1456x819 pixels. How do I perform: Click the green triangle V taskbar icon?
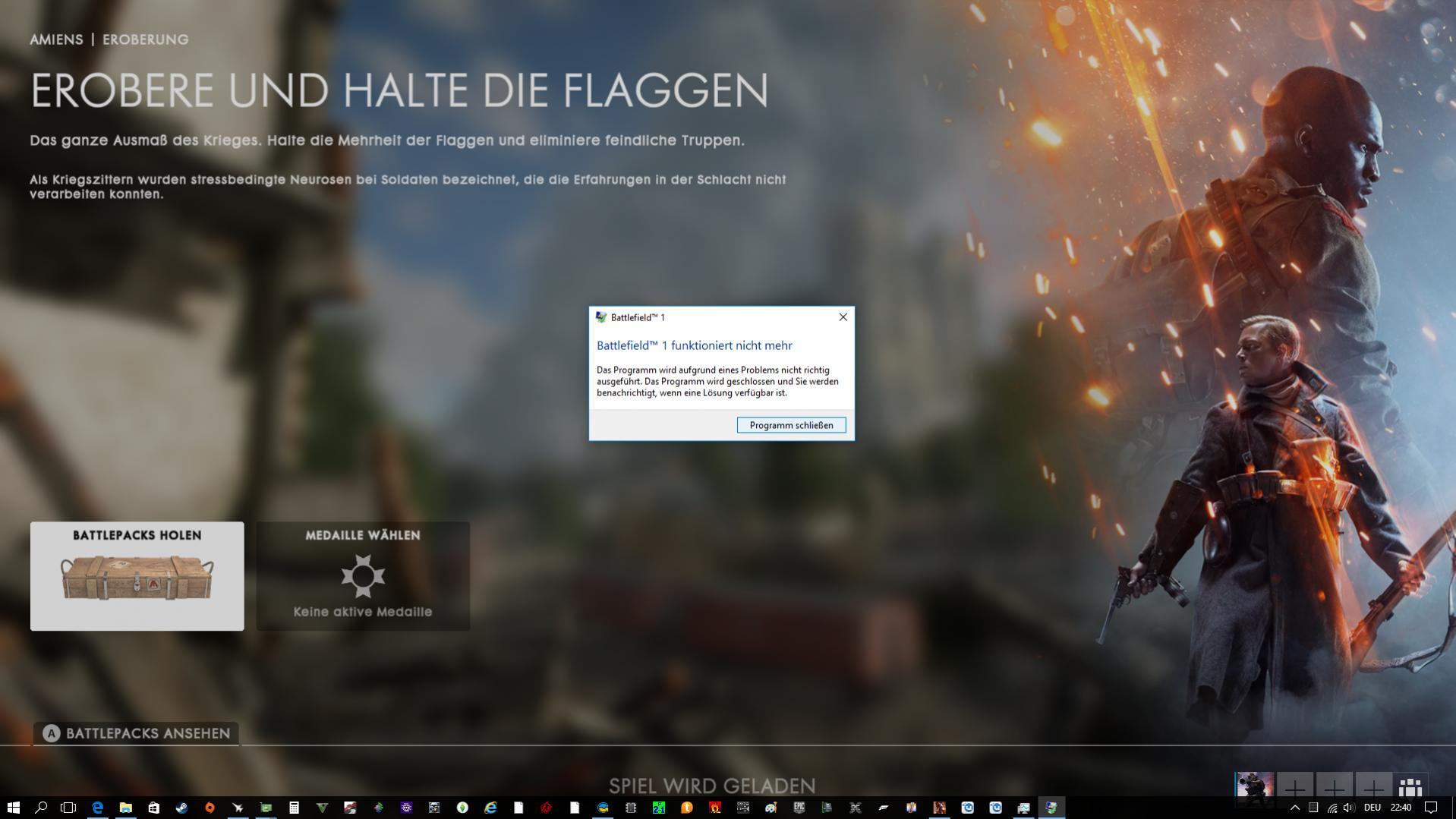pos(322,808)
